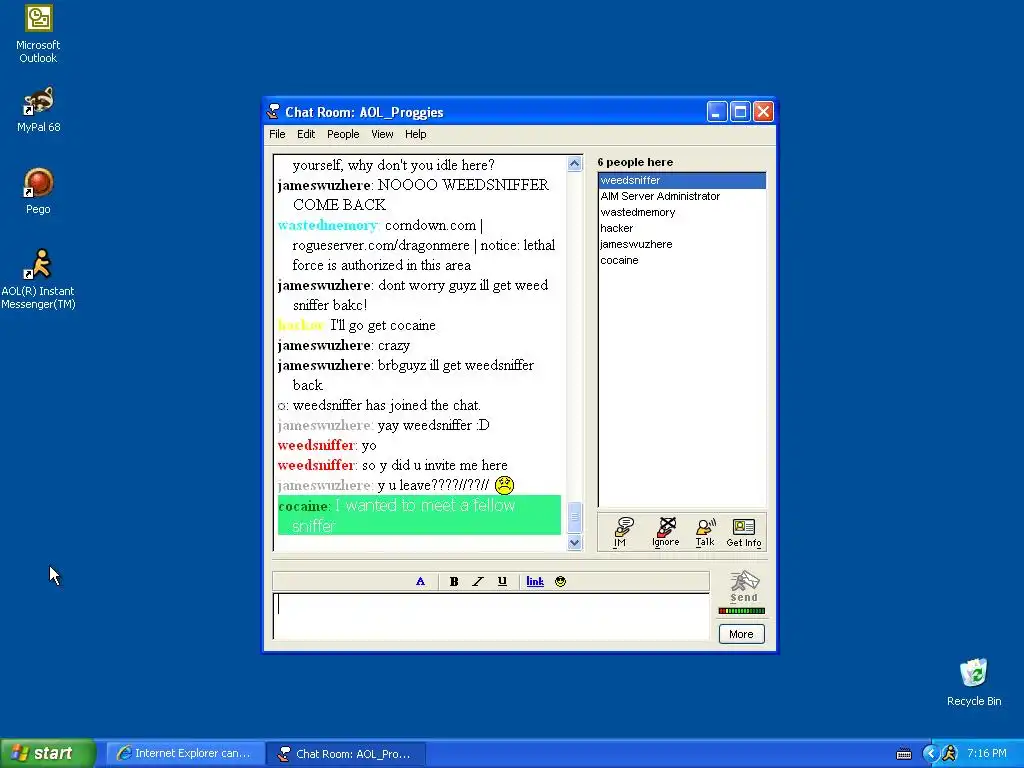1024x768 pixels.
Task: Insert a hyperlink with link button
Action: point(535,581)
